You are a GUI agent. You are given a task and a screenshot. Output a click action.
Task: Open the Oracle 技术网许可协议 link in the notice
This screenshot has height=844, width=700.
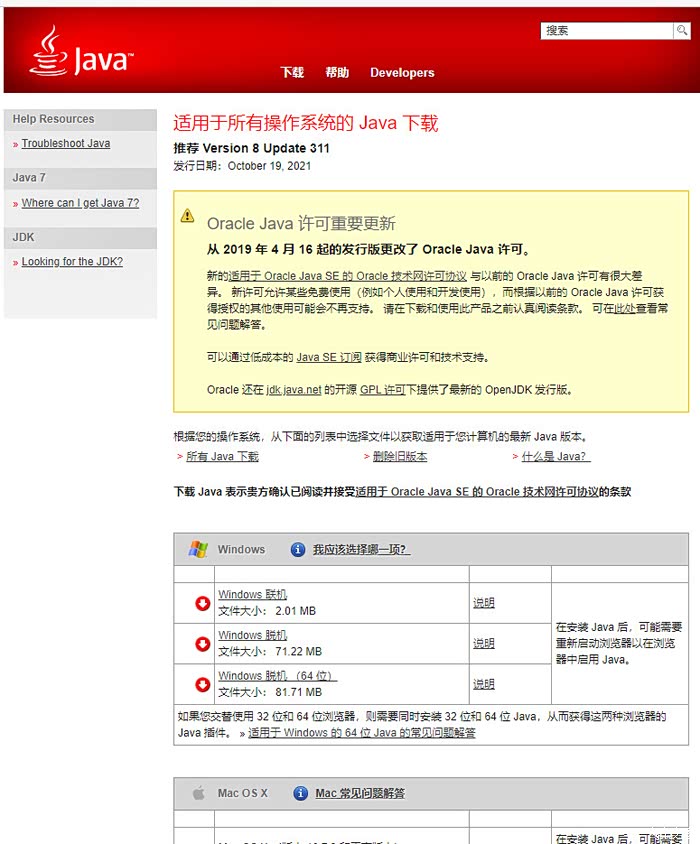[x=347, y=276]
